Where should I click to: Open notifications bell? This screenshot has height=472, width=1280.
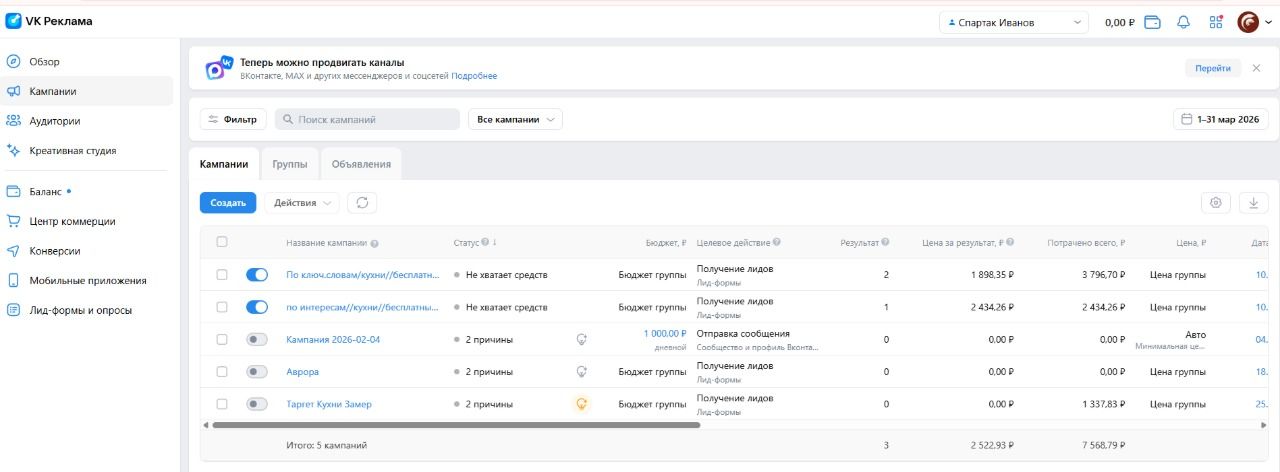(1184, 22)
